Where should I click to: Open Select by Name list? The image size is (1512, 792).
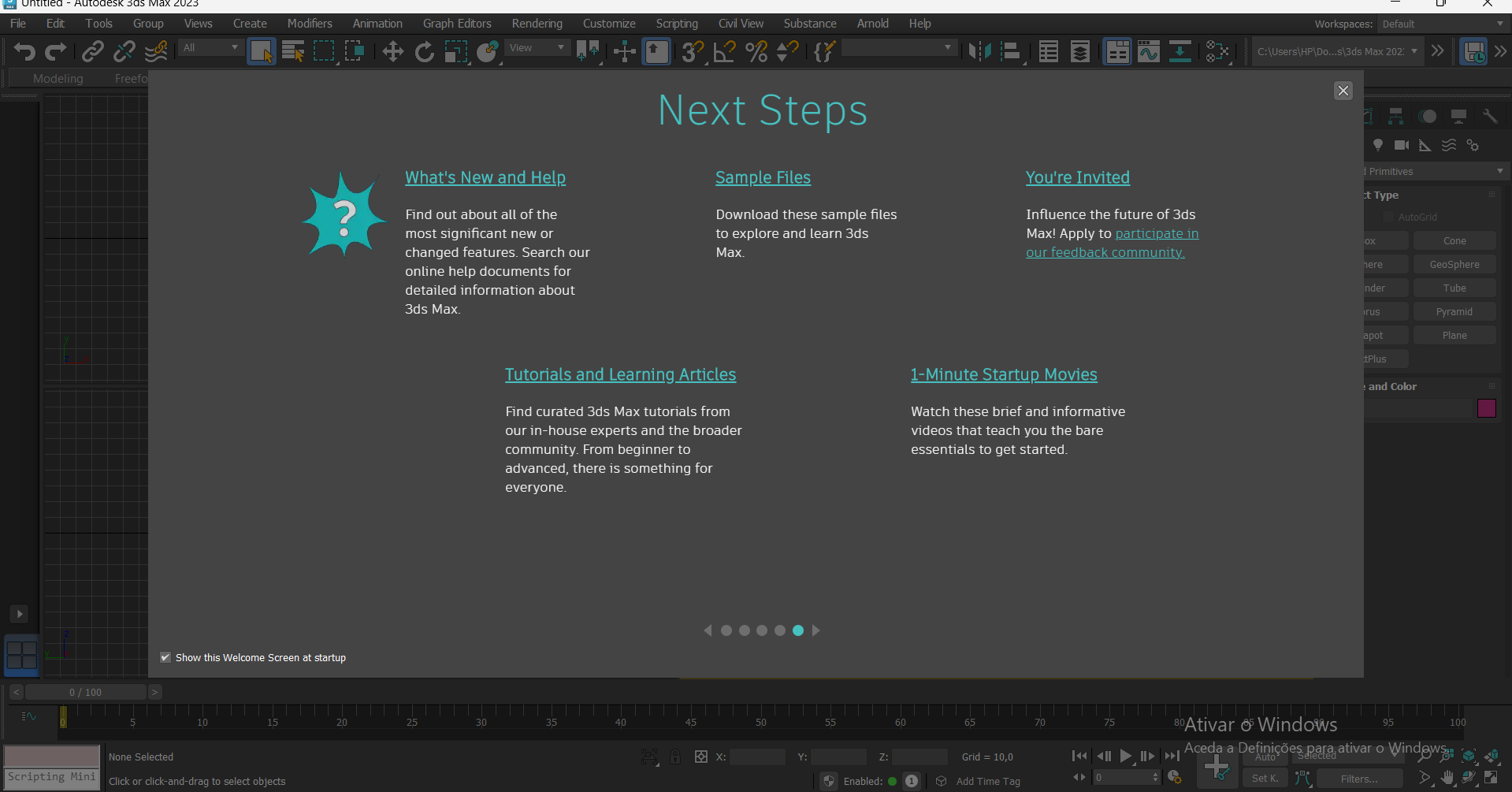click(293, 52)
